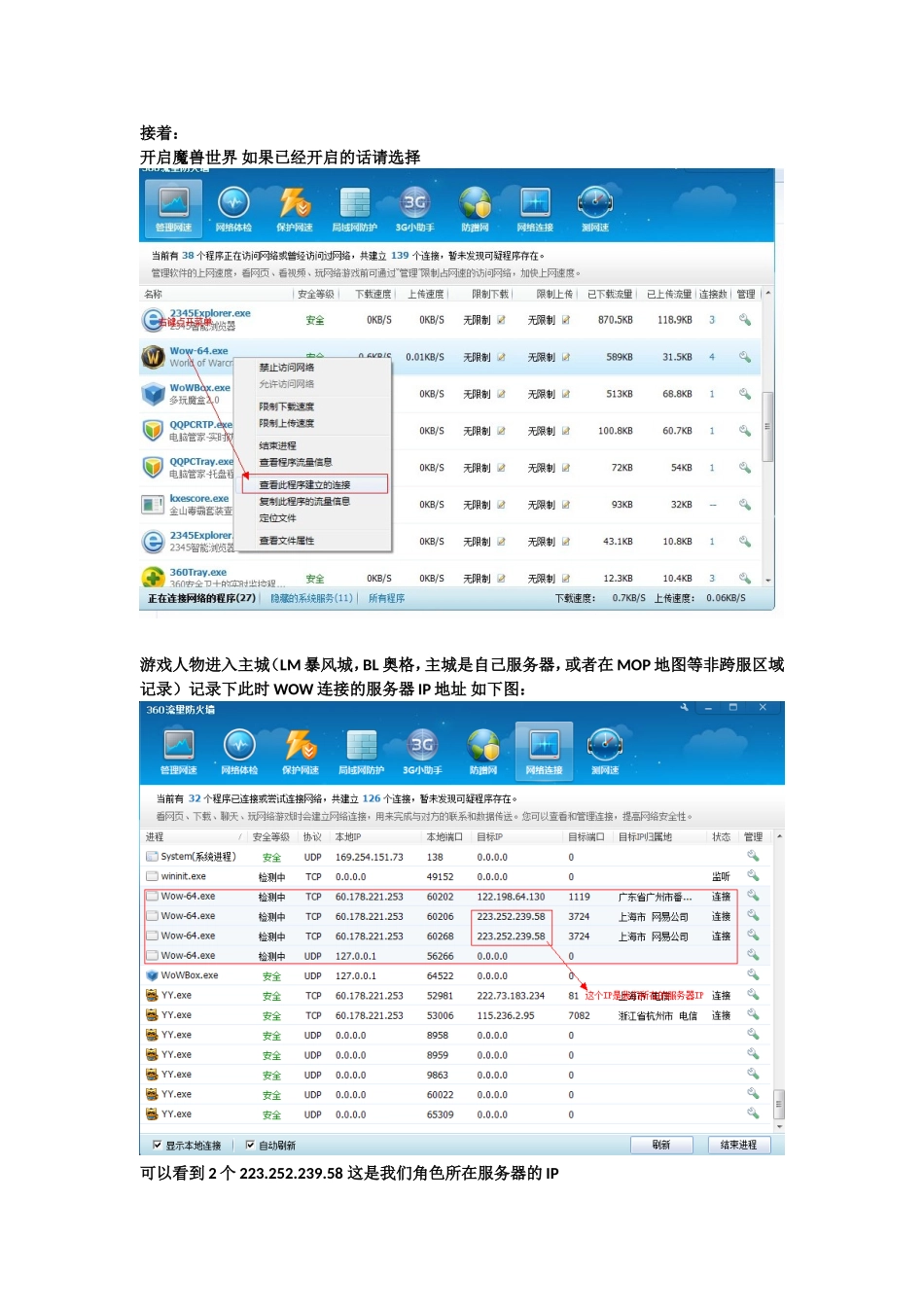Open 网络连接 in the upper firewall window
924x1307 pixels.
click(535, 209)
